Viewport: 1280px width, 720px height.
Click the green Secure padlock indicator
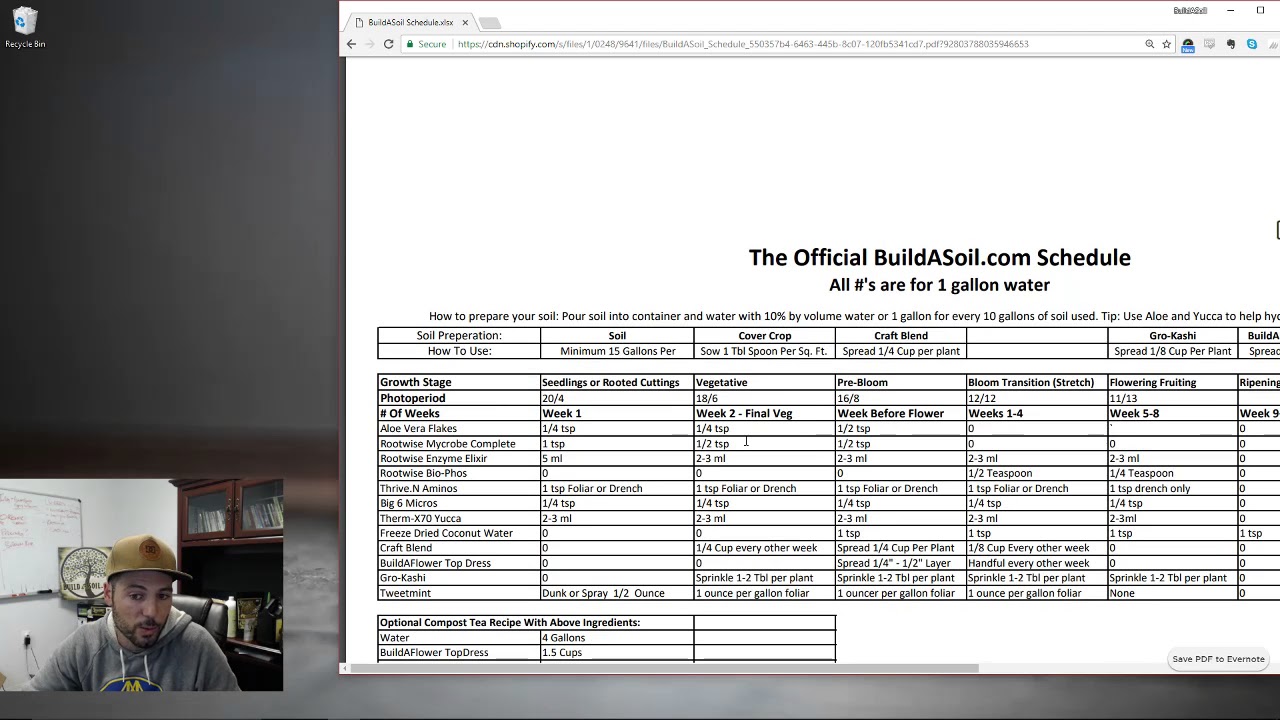click(x=427, y=44)
